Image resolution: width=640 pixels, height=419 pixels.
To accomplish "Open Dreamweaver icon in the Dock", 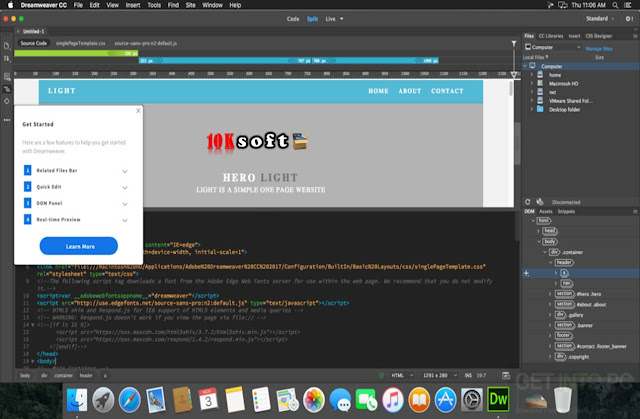I will tap(498, 399).
